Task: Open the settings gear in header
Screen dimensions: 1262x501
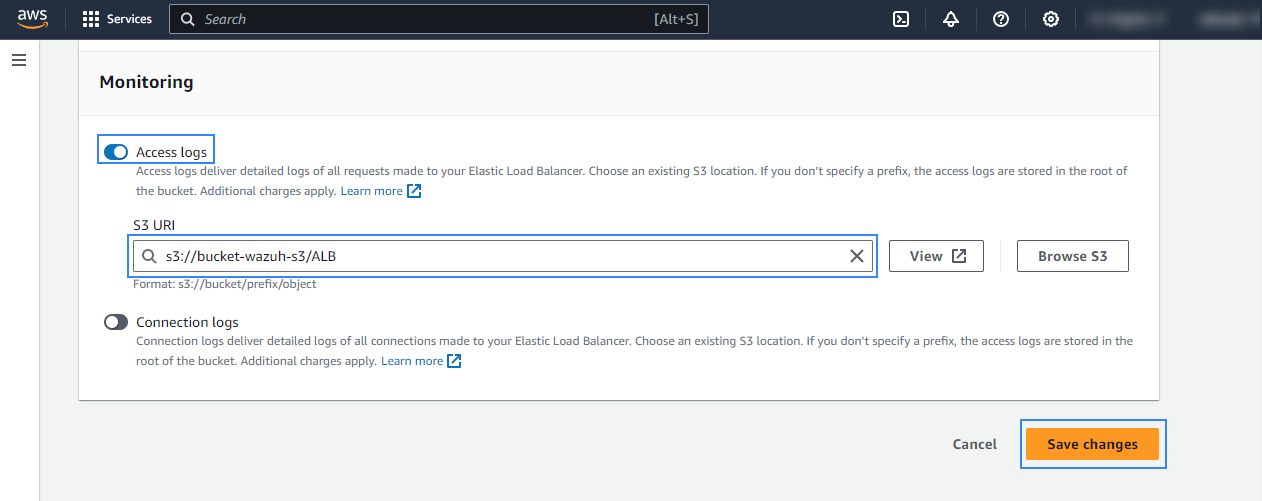Action: point(1051,19)
